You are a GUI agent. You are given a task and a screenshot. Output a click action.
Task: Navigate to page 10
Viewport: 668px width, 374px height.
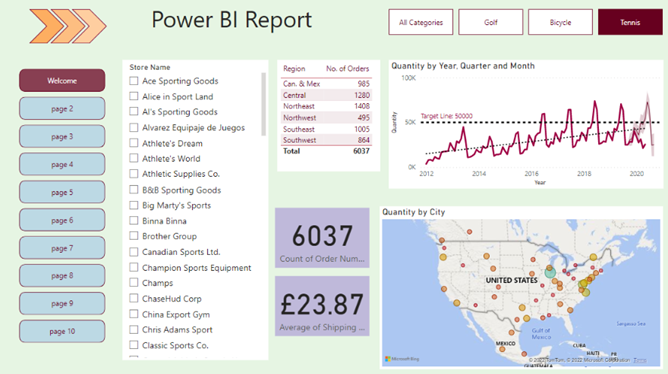[x=62, y=331]
